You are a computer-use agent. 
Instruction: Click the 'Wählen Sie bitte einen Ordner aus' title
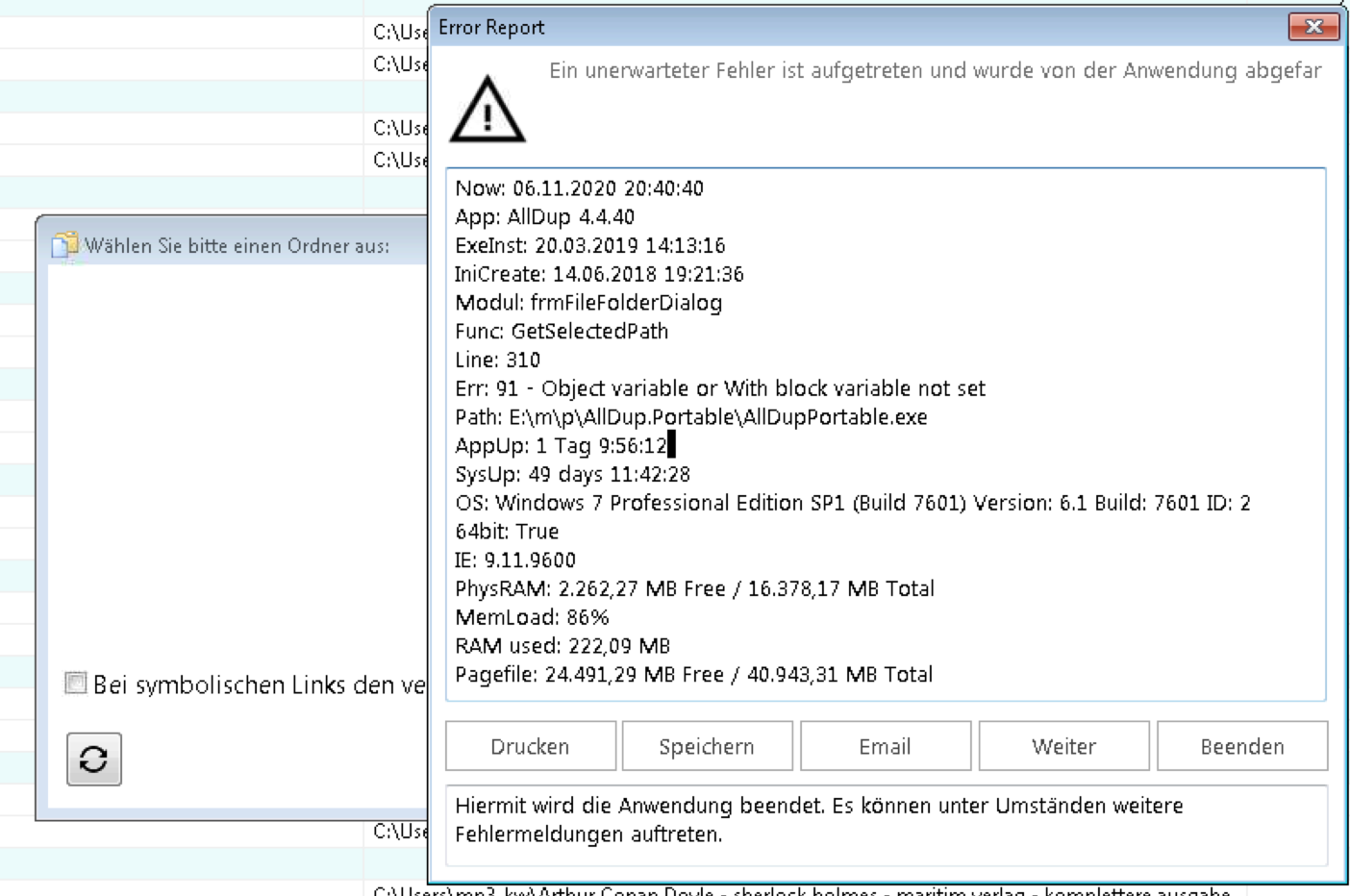point(237,246)
